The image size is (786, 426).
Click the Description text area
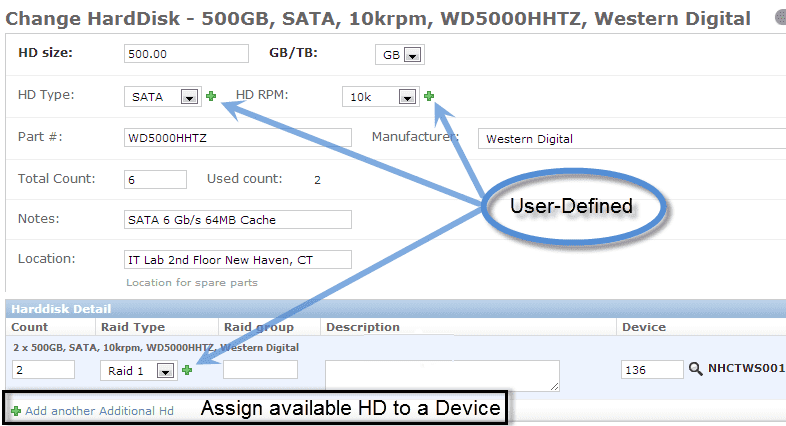click(442, 375)
